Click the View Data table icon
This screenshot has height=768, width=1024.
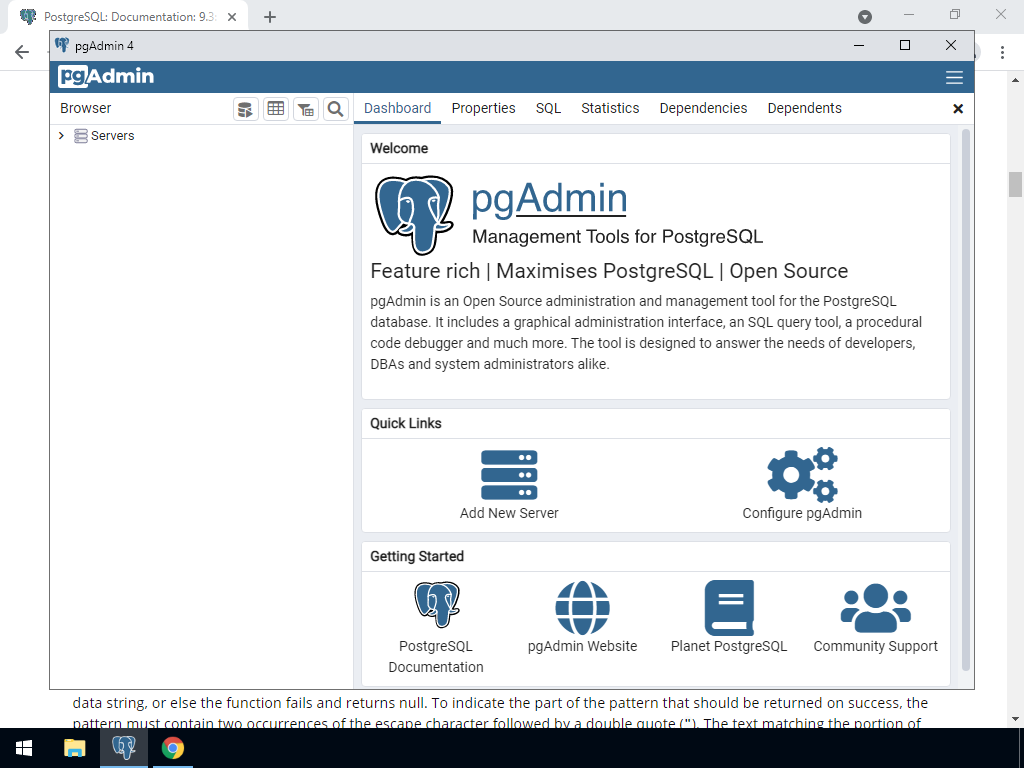point(276,109)
